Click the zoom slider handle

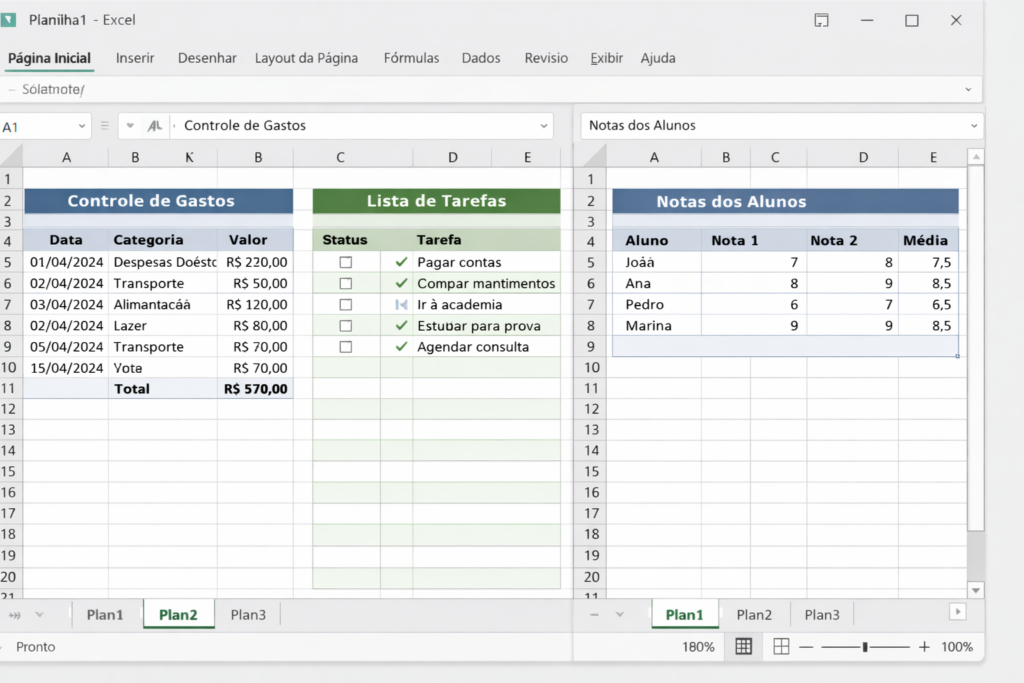tap(865, 647)
